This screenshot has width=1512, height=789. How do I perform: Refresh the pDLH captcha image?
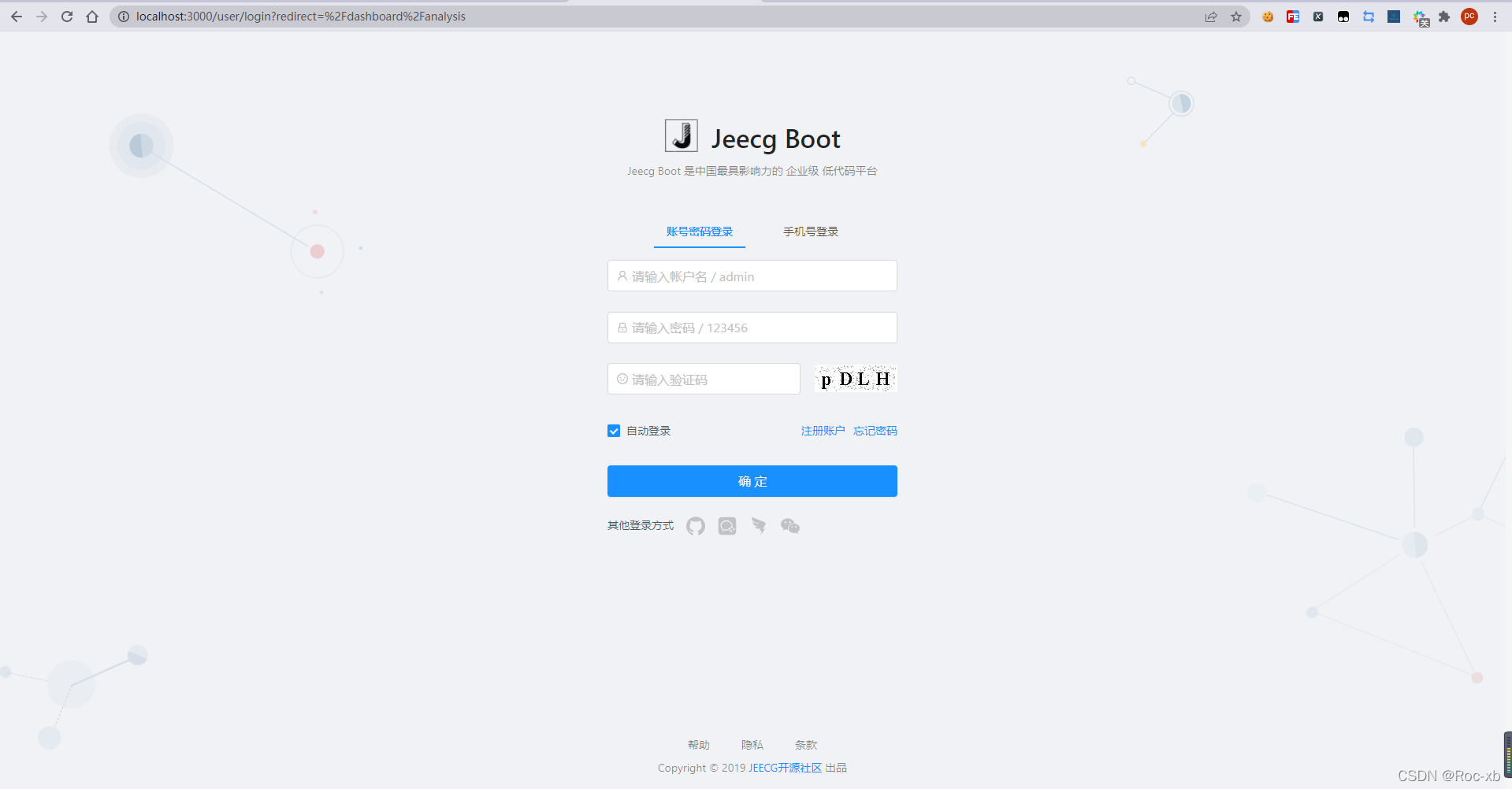click(856, 379)
